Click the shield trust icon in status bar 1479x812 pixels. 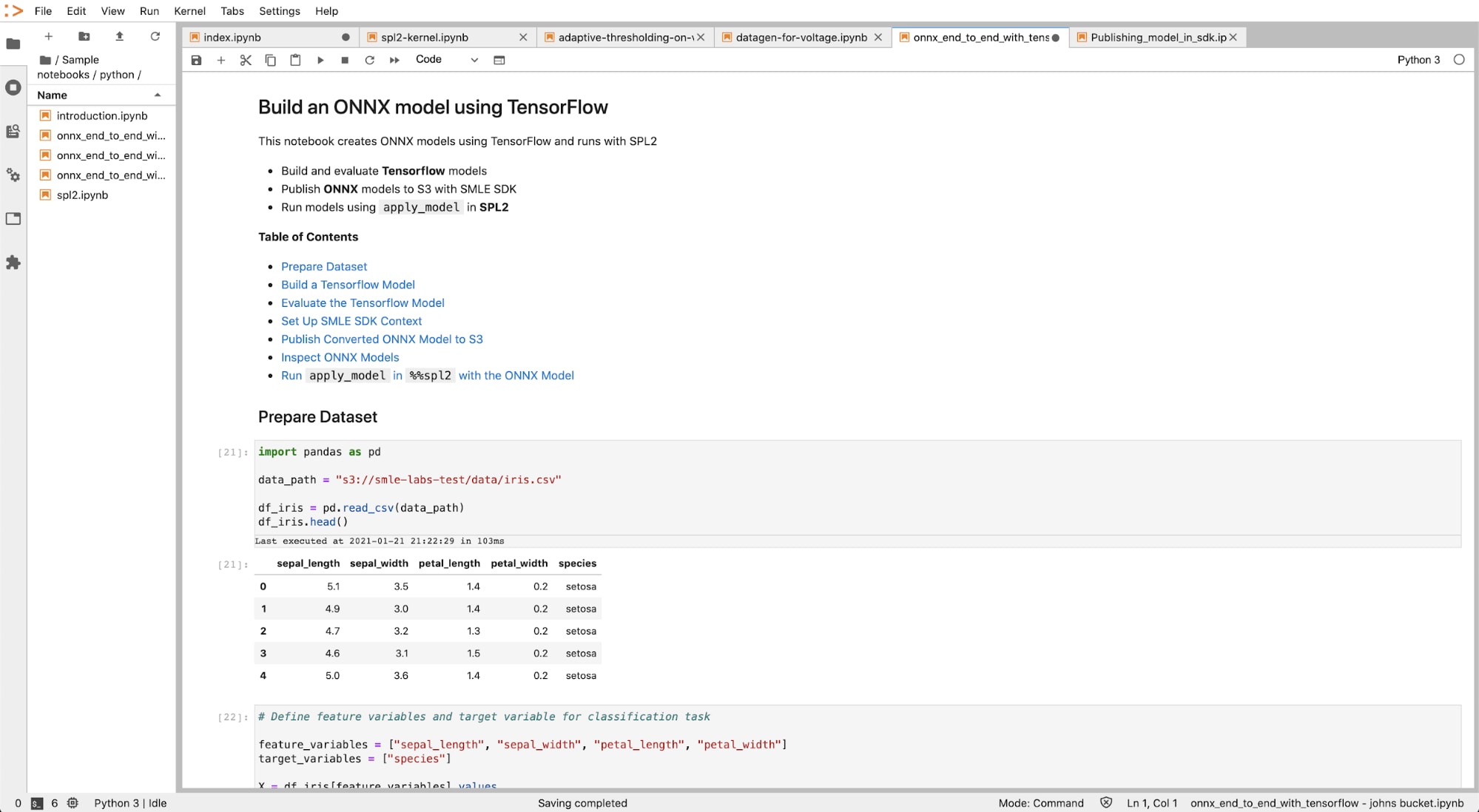(1106, 803)
